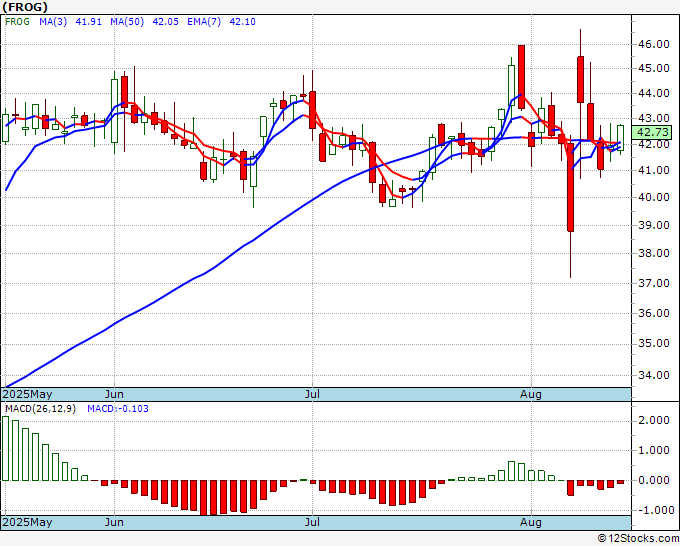Click Jul on the MACD time axis

pyautogui.click(x=312, y=522)
